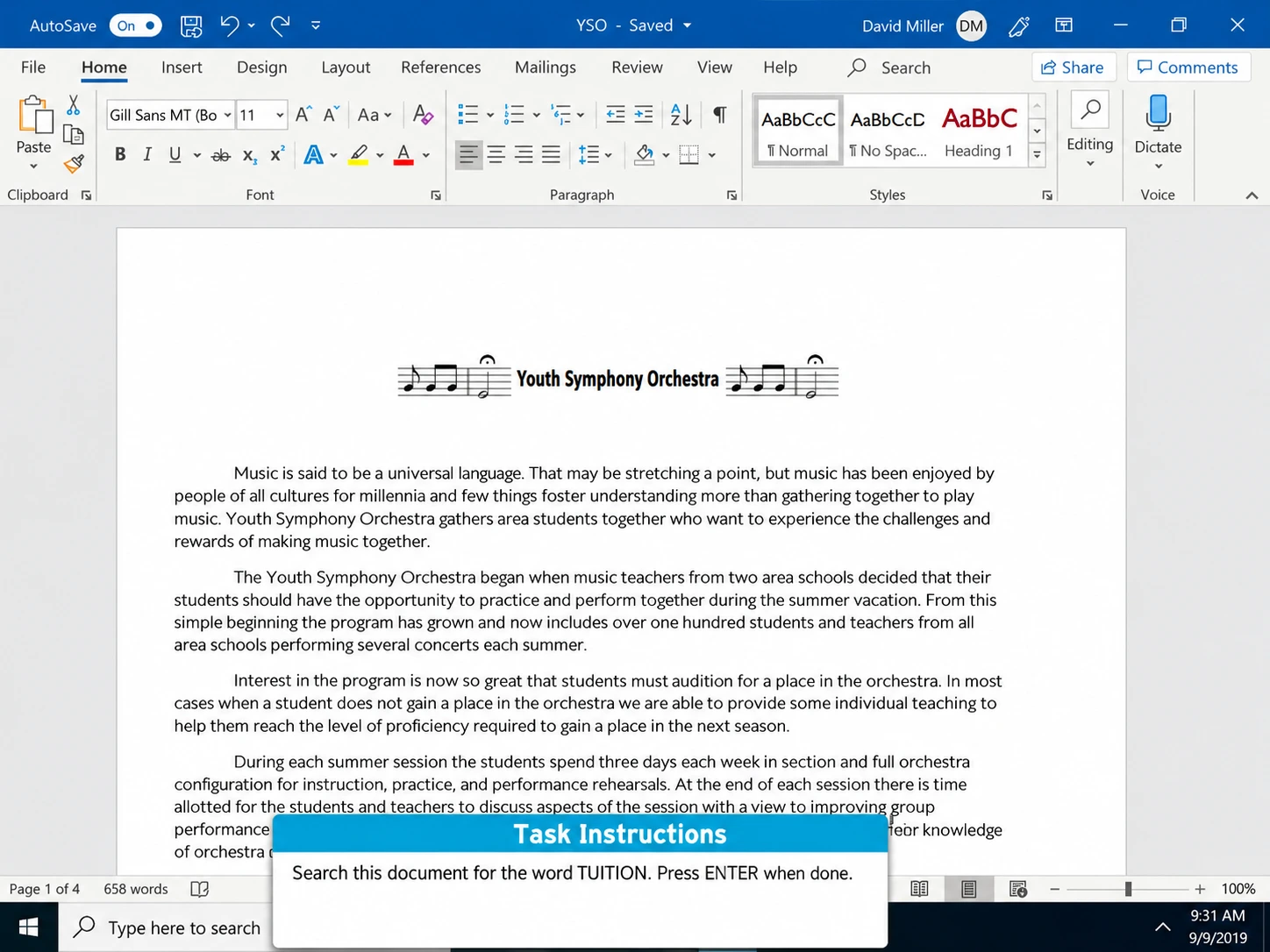The height and width of the screenshot is (952, 1270).
Task: Click the Cut scissors icon
Action: 74,105
